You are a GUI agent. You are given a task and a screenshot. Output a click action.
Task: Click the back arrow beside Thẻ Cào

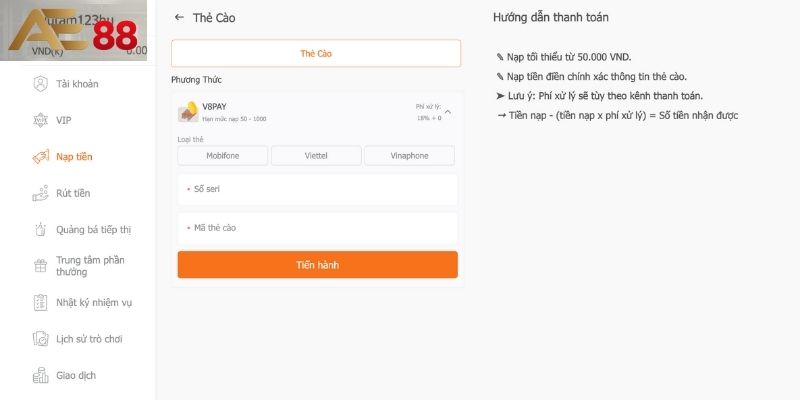point(179,17)
